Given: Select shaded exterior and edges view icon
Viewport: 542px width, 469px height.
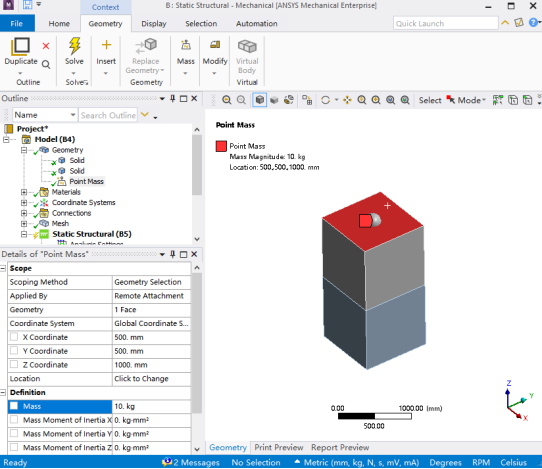Looking at the screenshot, I should [260, 100].
